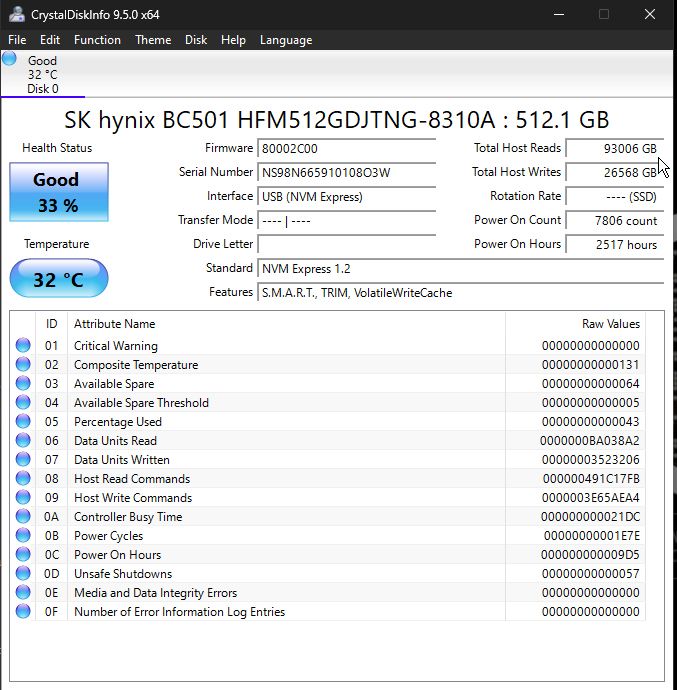Viewport: 677px width, 690px height.
Task: Click the Standard field NVM Express 1.2
Action: (x=460, y=268)
